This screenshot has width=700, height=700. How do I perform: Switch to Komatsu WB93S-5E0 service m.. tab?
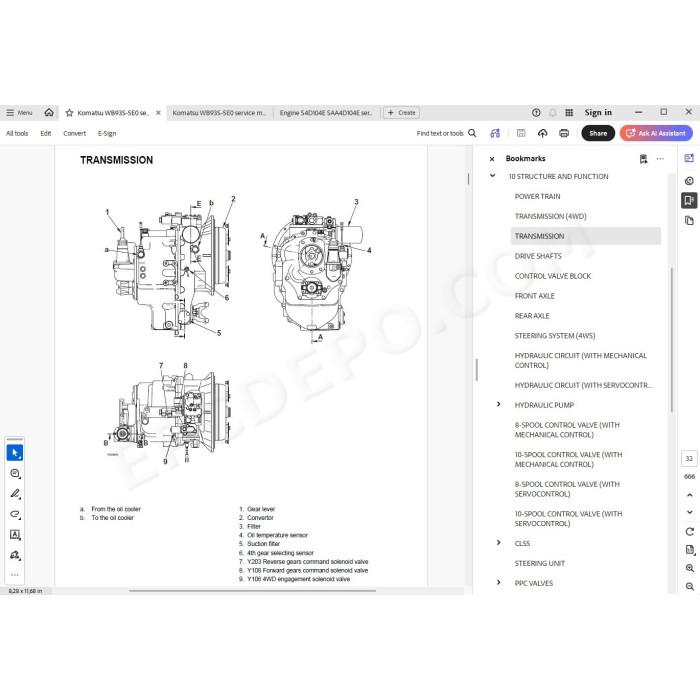coord(219,113)
